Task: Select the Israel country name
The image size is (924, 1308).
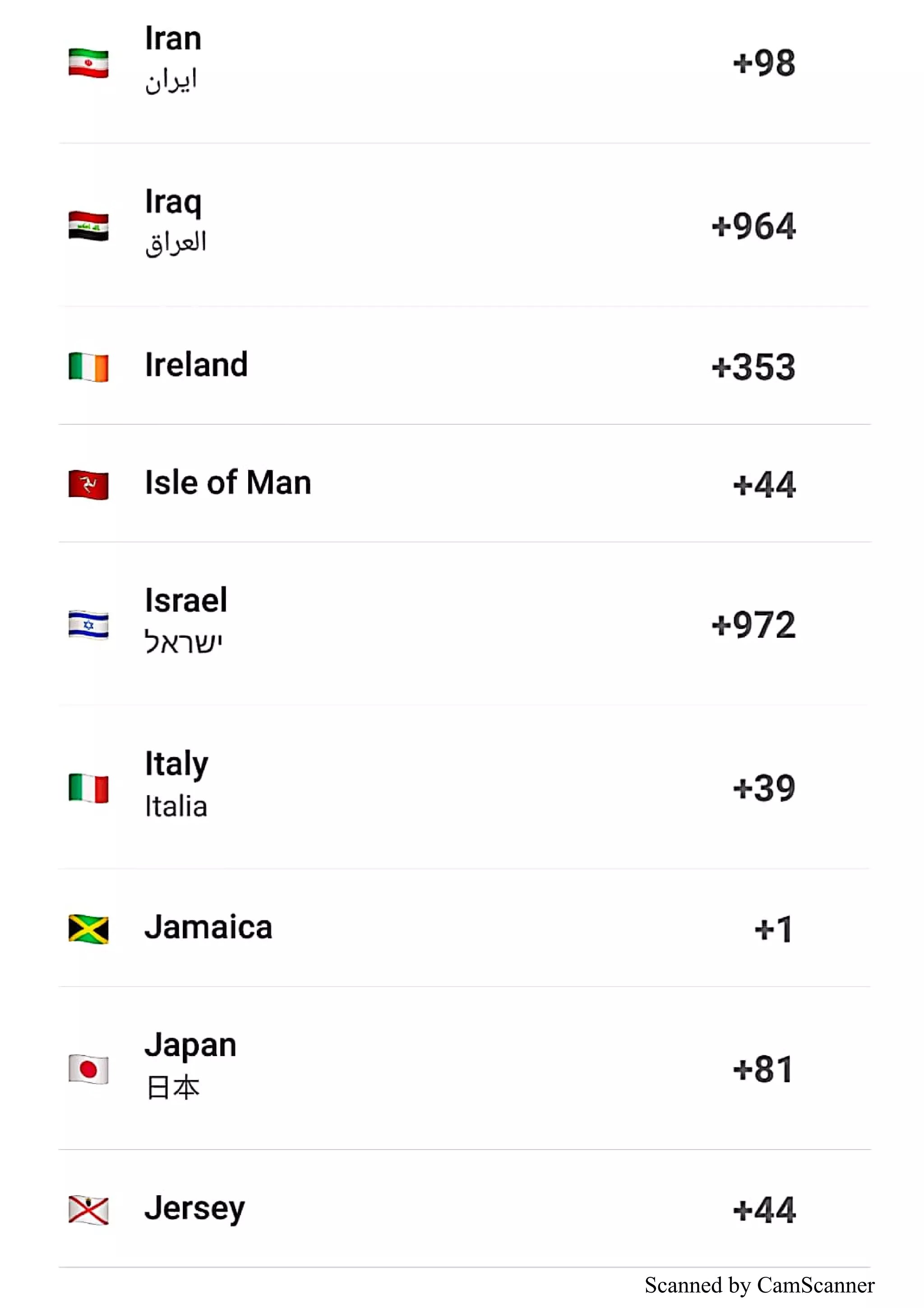Action: (185, 600)
